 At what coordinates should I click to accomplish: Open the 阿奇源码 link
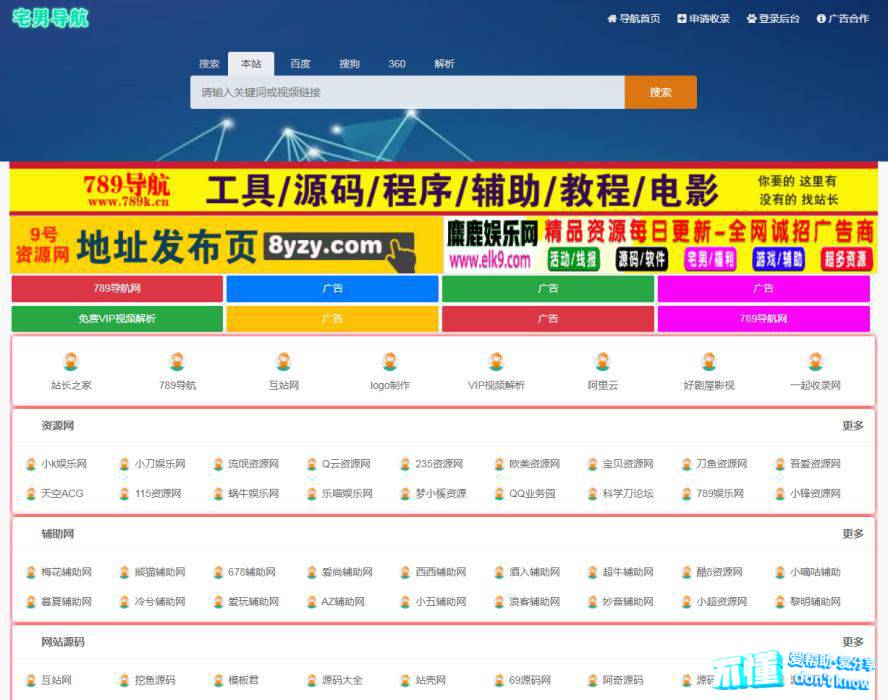click(x=623, y=680)
